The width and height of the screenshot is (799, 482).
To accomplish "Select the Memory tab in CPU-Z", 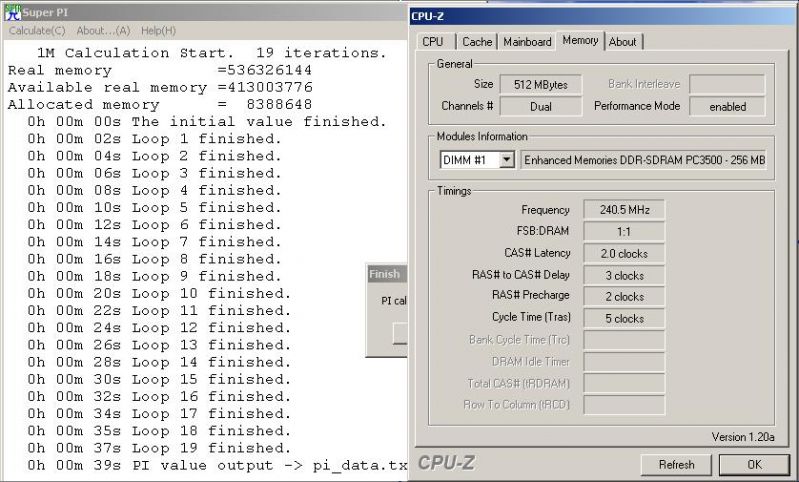I will [x=580, y=40].
